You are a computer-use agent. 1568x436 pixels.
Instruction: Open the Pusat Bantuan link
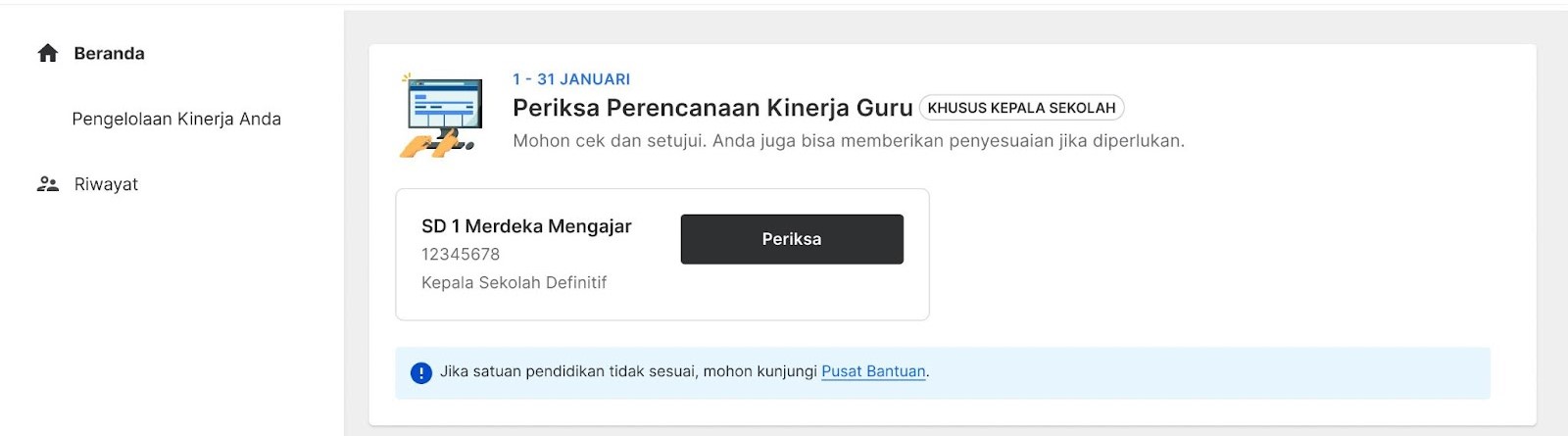[x=873, y=371]
